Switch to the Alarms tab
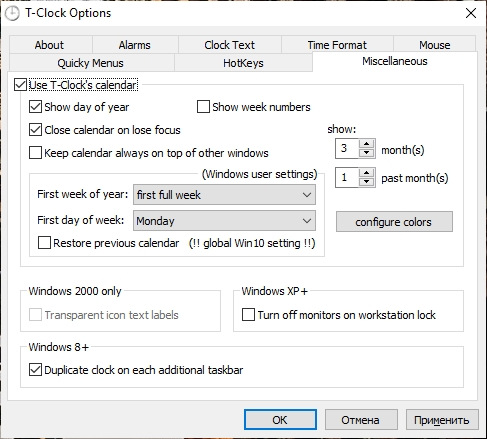This screenshot has width=487, height=439. pyautogui.click(x=135, y=45)
